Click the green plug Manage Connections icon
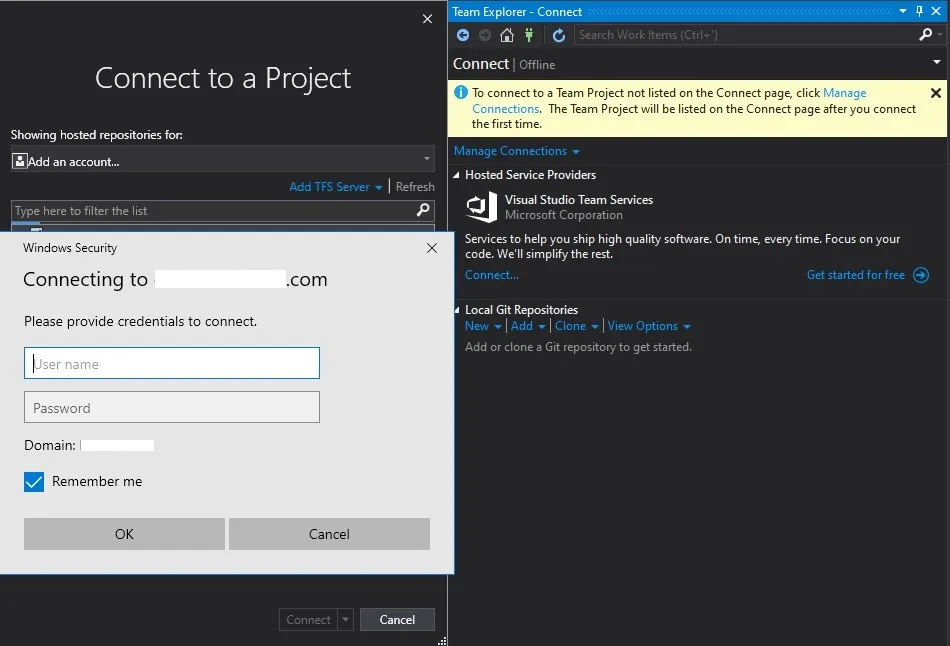The image size is (950, 646). tap(529, 35)
